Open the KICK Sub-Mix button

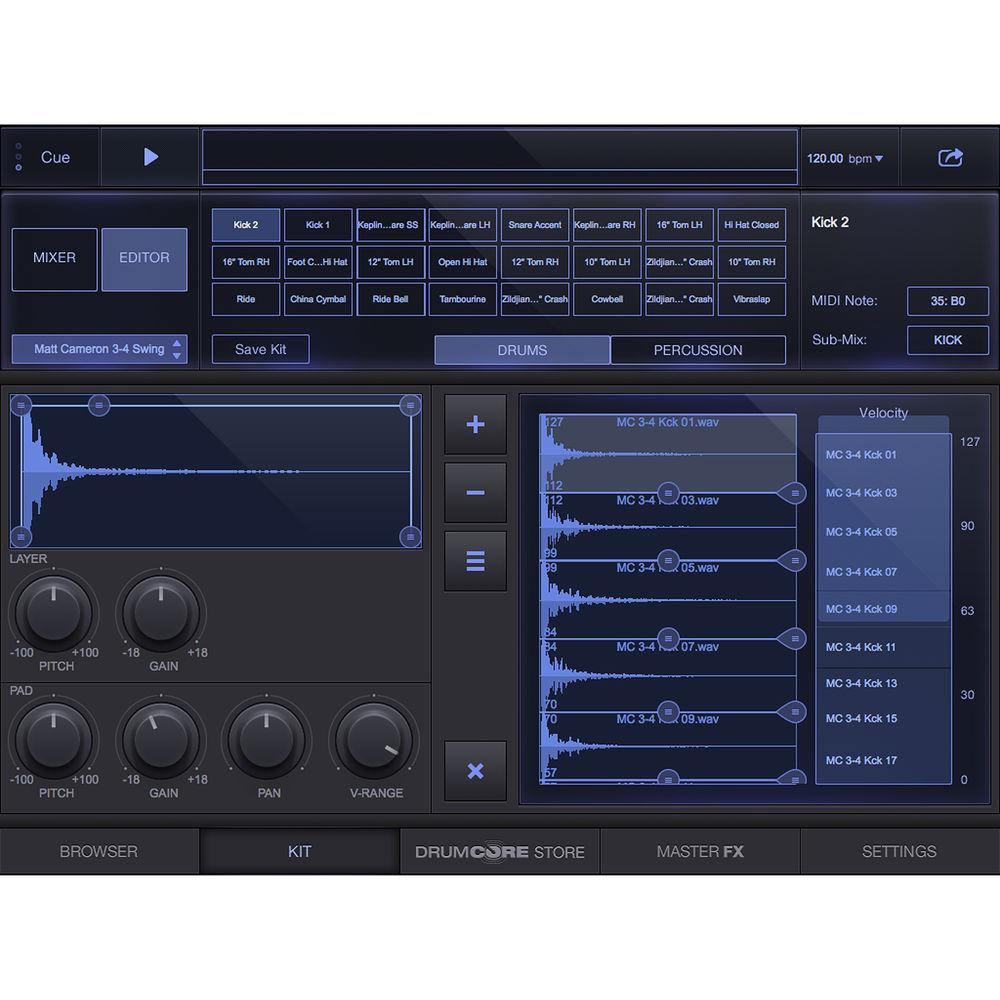947,340
